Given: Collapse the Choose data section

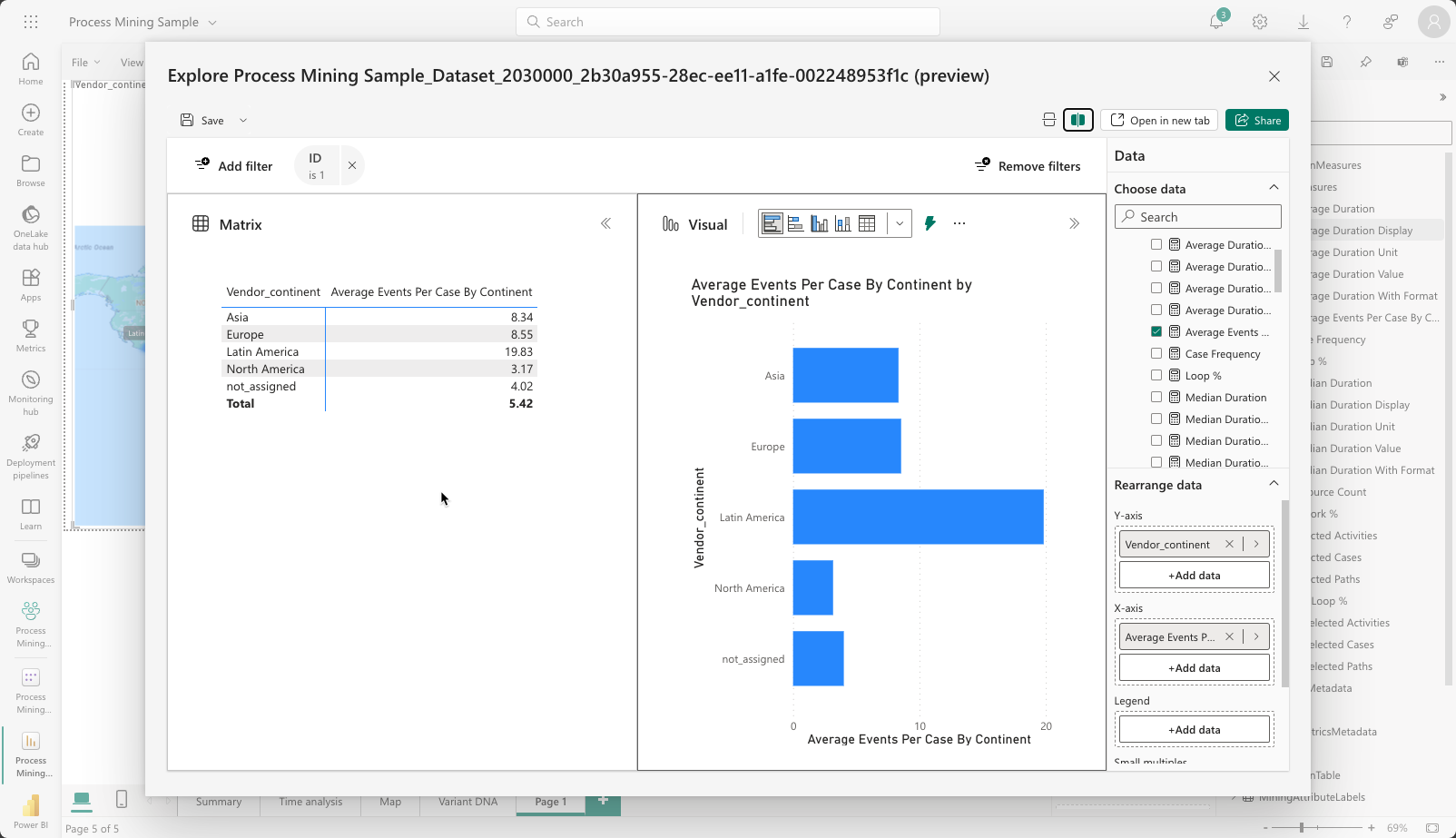Looking at the screenshot, I should tap(1274, 188).
